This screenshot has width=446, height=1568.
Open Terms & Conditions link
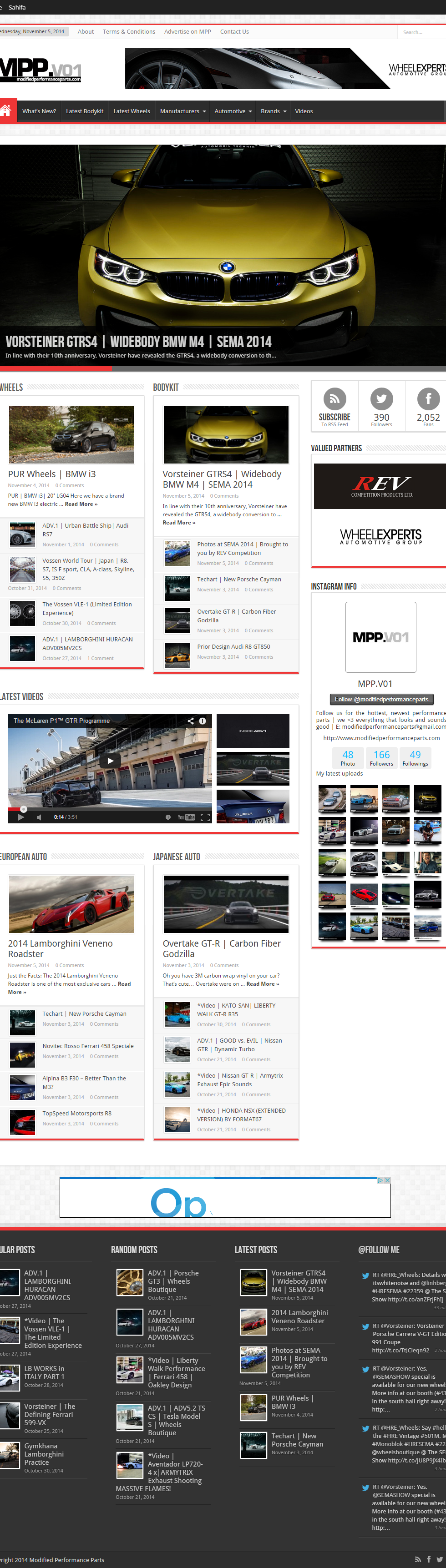(129, 32)
